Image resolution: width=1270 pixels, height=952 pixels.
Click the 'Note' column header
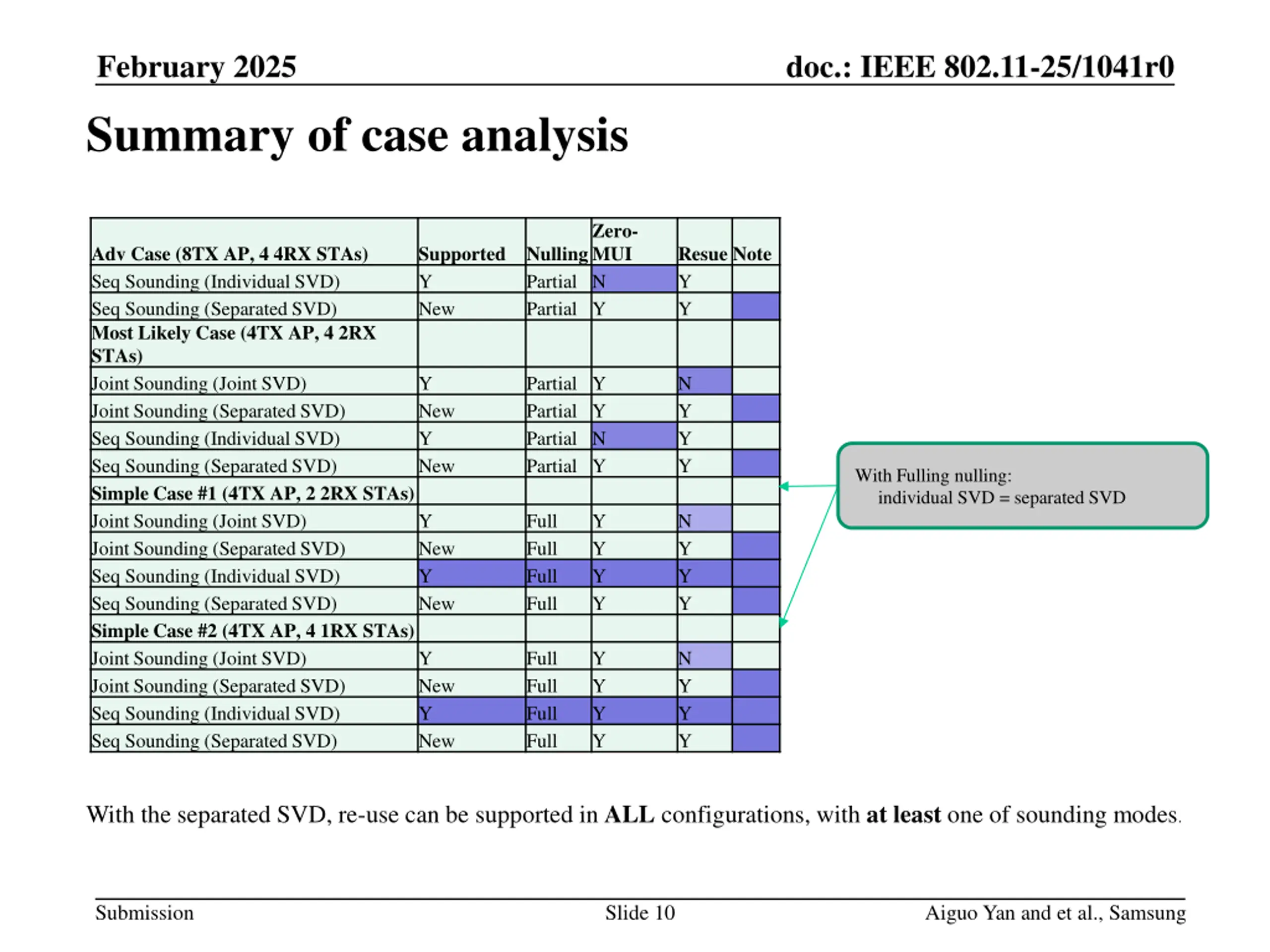(756, 241)
